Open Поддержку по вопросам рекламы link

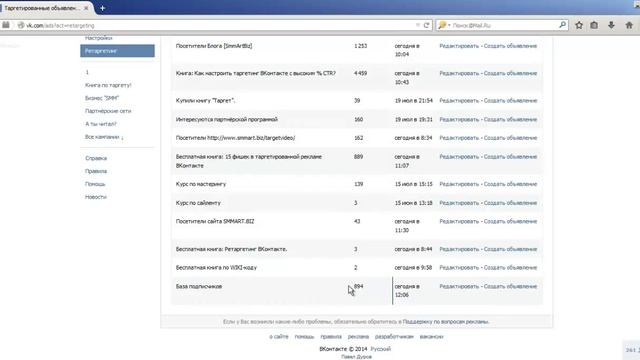[x=446, y=322]
